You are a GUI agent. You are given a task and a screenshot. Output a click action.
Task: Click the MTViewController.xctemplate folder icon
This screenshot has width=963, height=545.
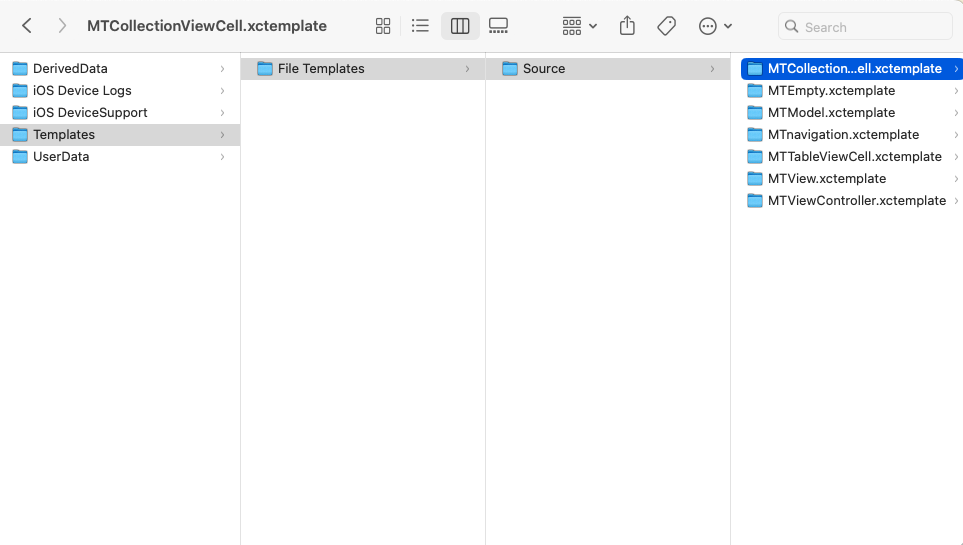pos(755,201)
